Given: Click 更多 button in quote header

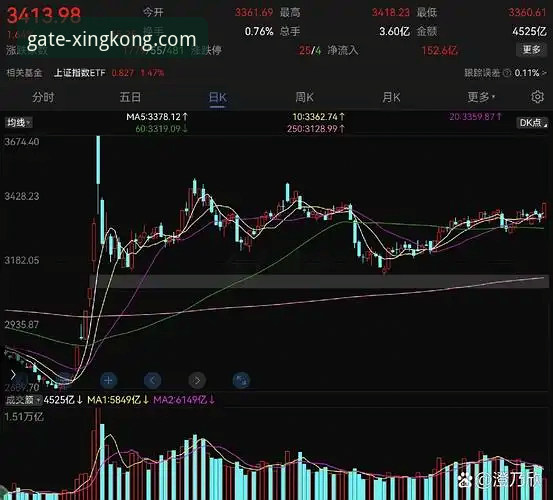Looking at the screenshot, I should [x=532, y=50].
